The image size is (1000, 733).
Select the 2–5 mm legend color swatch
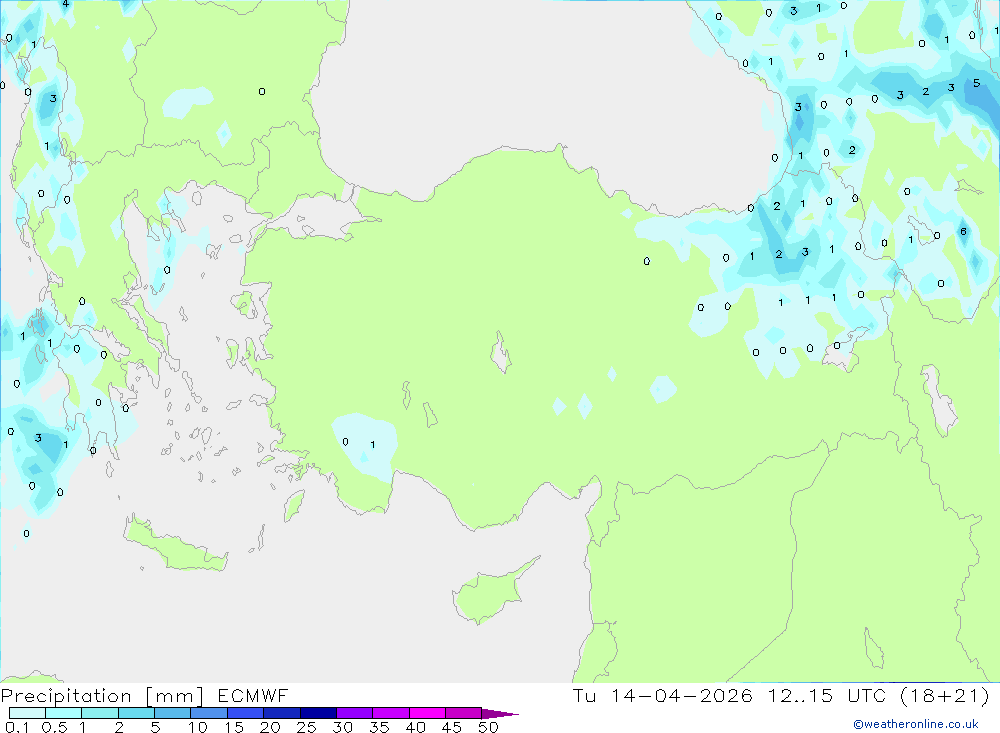(136, 713)
